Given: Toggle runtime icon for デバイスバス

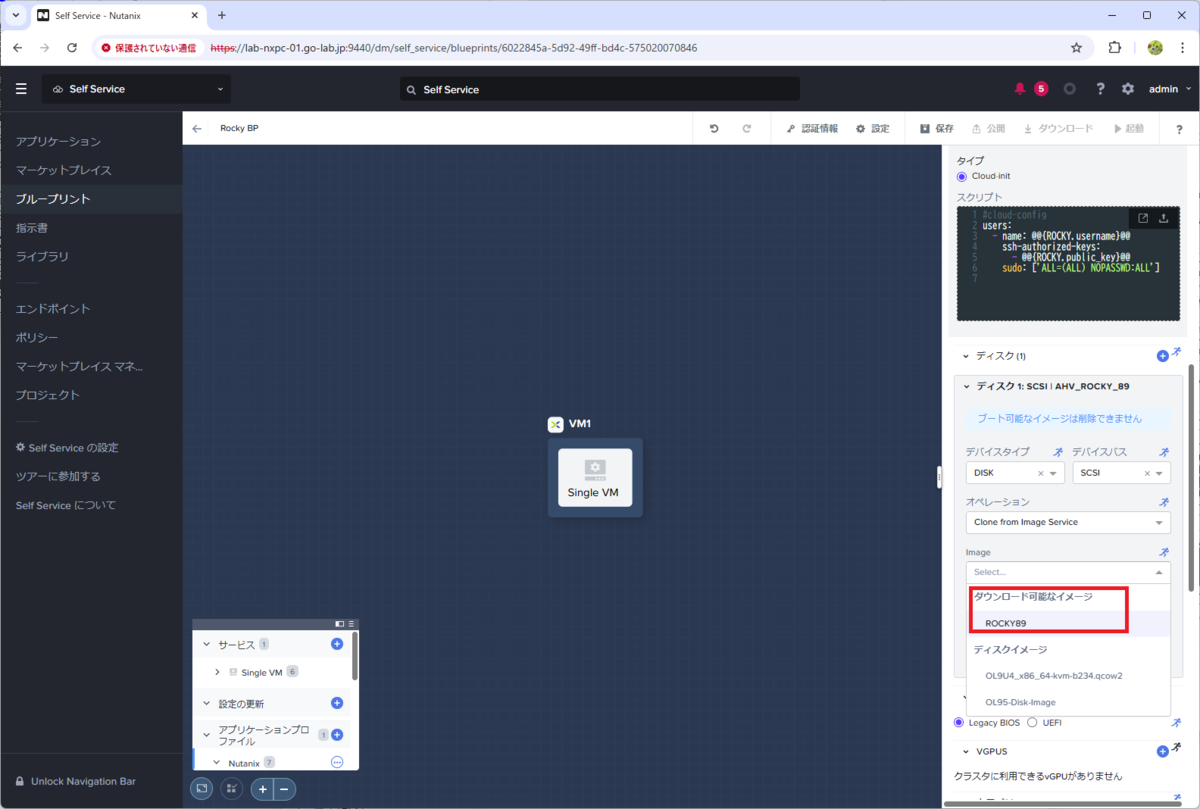Looking at the screenshot, I should [1163, 452].
